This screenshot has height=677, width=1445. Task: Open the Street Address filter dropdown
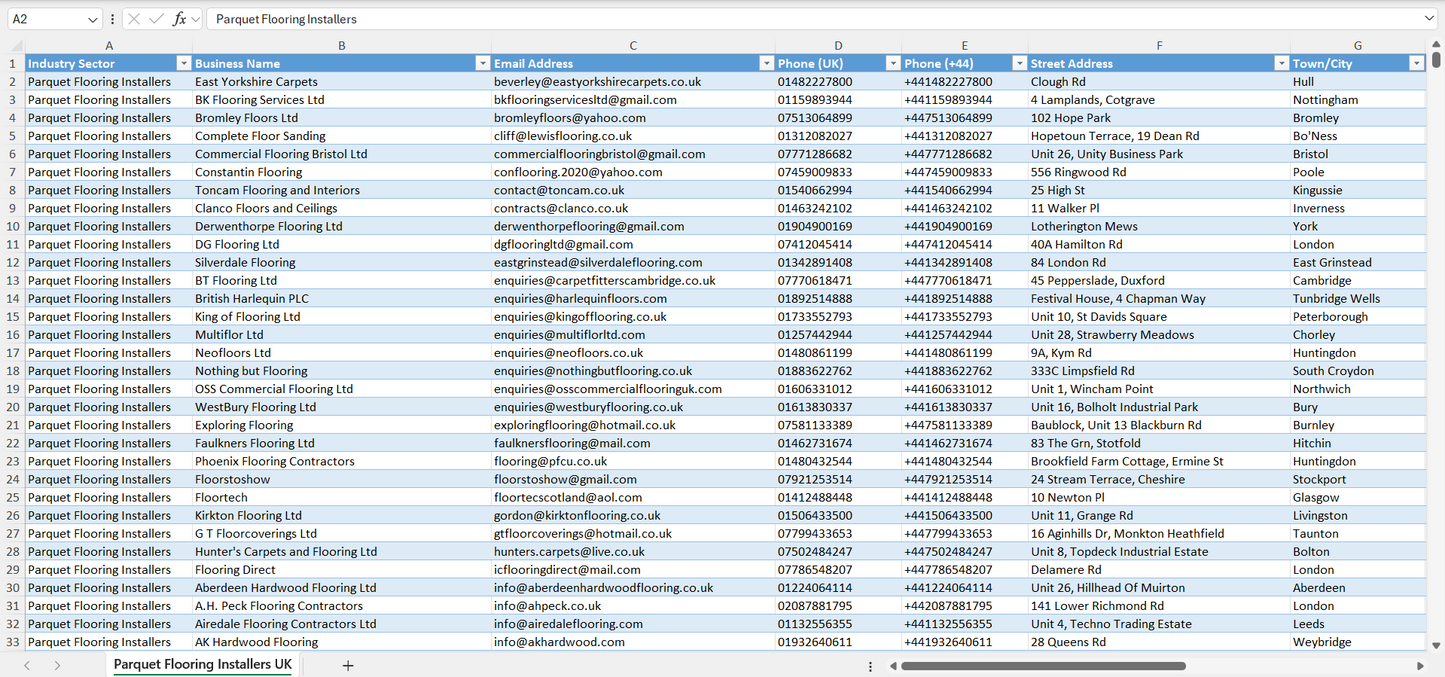coord(1281,63)
